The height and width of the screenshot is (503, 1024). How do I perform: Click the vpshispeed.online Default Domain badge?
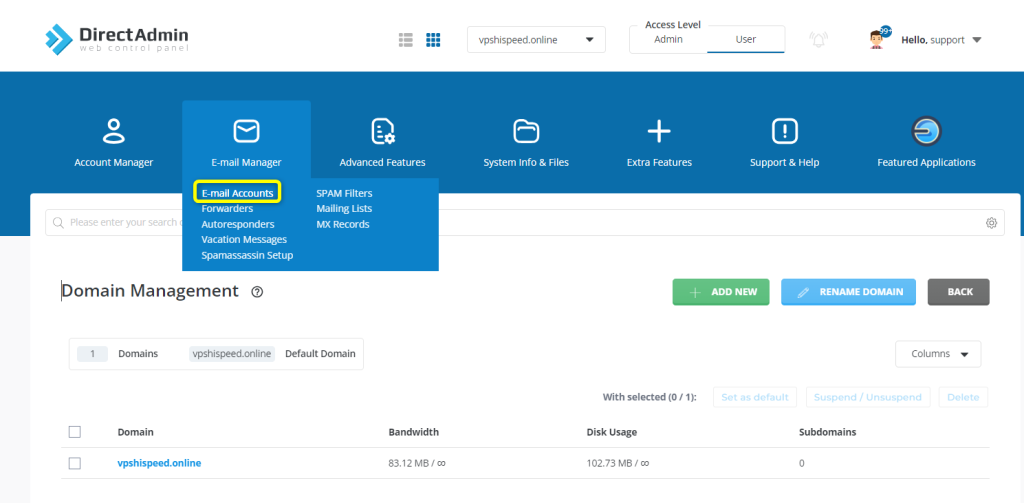click(232, 354)
